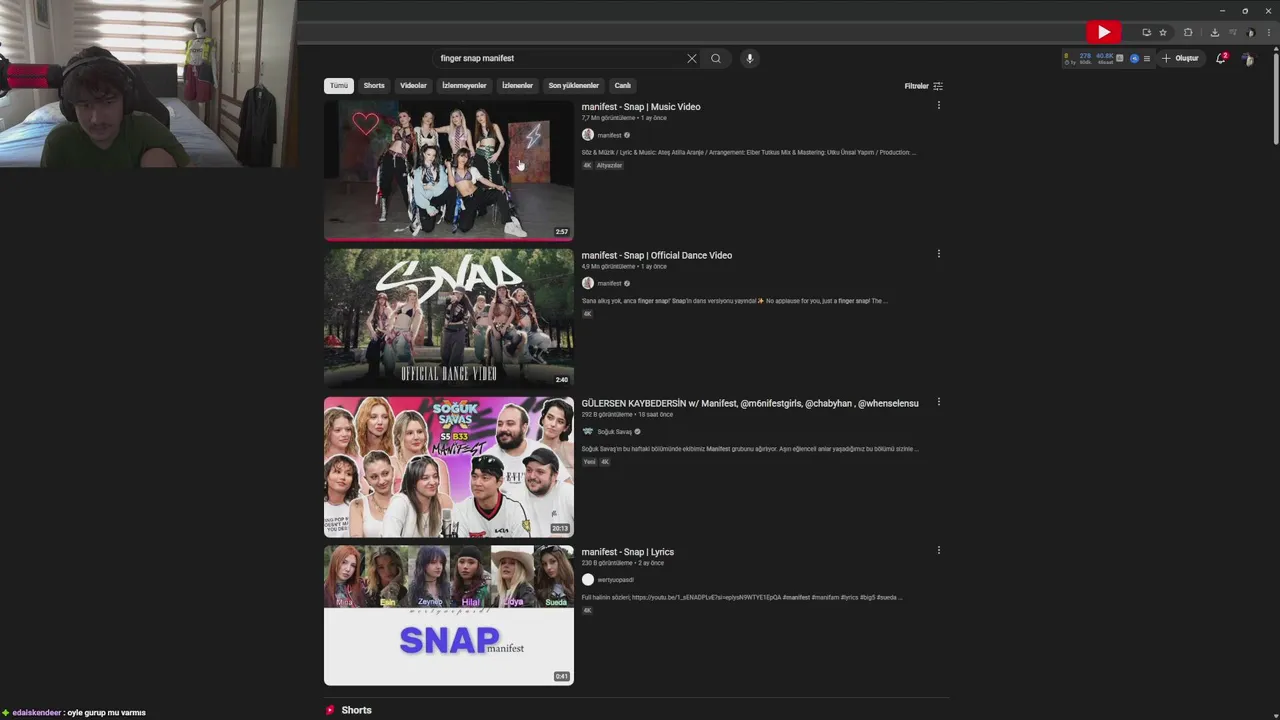Open more options for GÜLERSEN KAYBEDERSİN video
Screen dimensions: 1280x720
click(x=938, y=402)
